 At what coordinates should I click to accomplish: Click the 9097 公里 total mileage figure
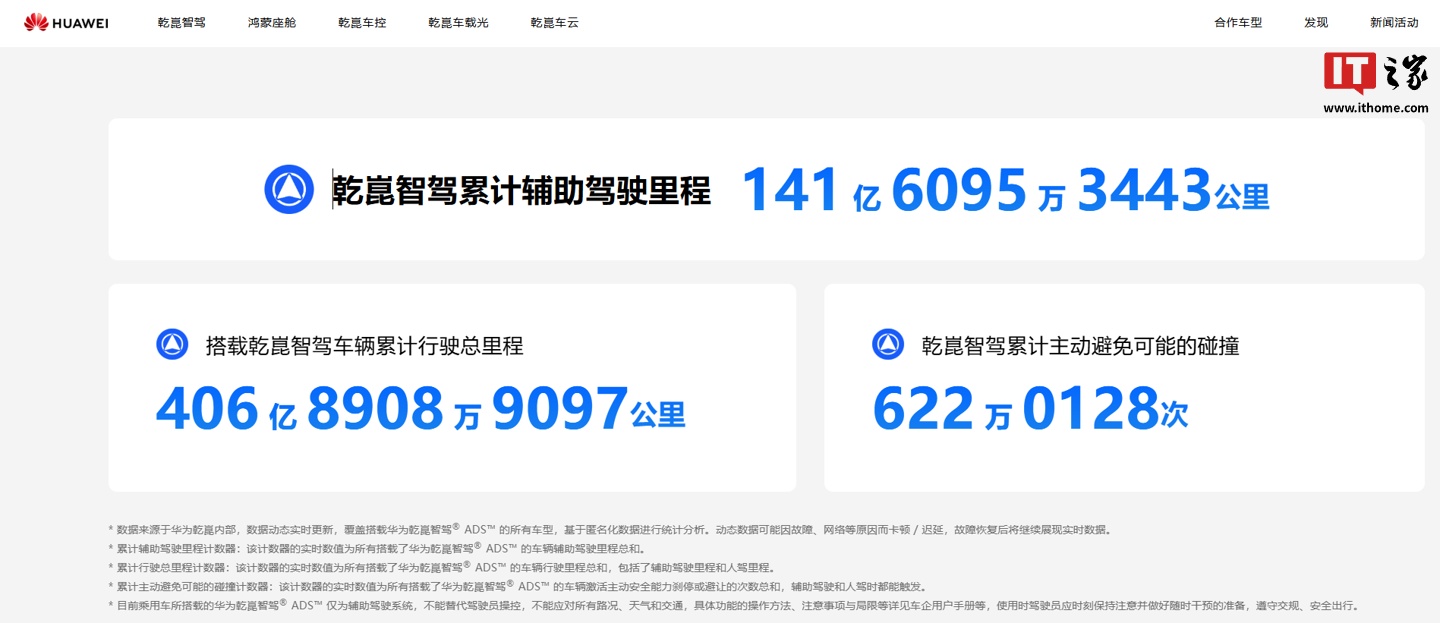[x=589, y=408]
